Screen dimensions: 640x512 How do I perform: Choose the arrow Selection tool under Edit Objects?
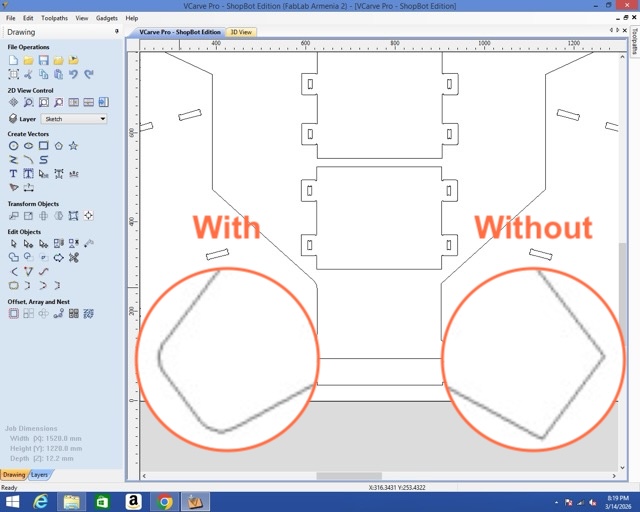point(13,244)
